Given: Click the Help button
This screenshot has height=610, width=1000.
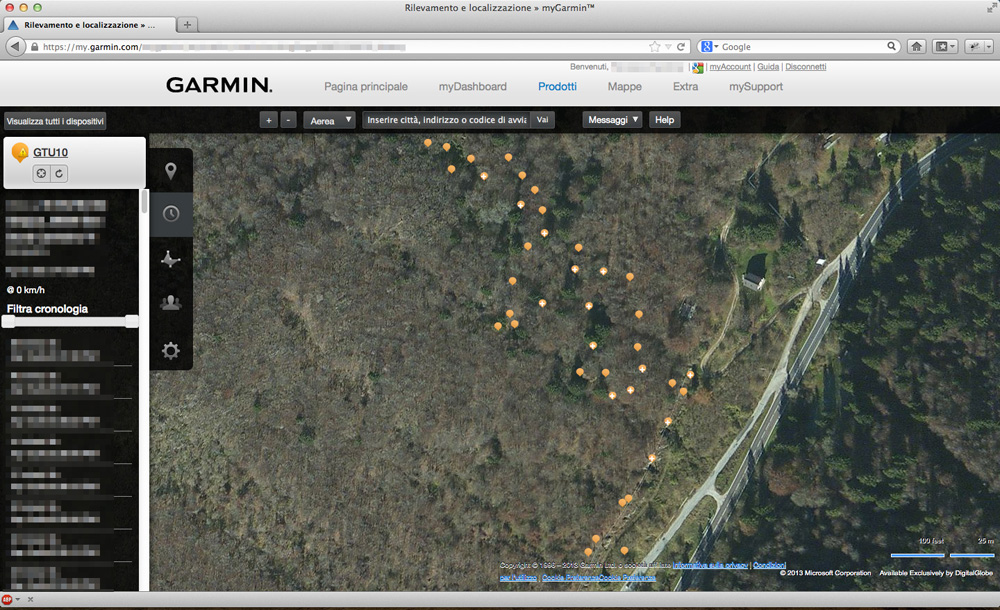Looking at the screenshot, I should click(x=665, y=120).
